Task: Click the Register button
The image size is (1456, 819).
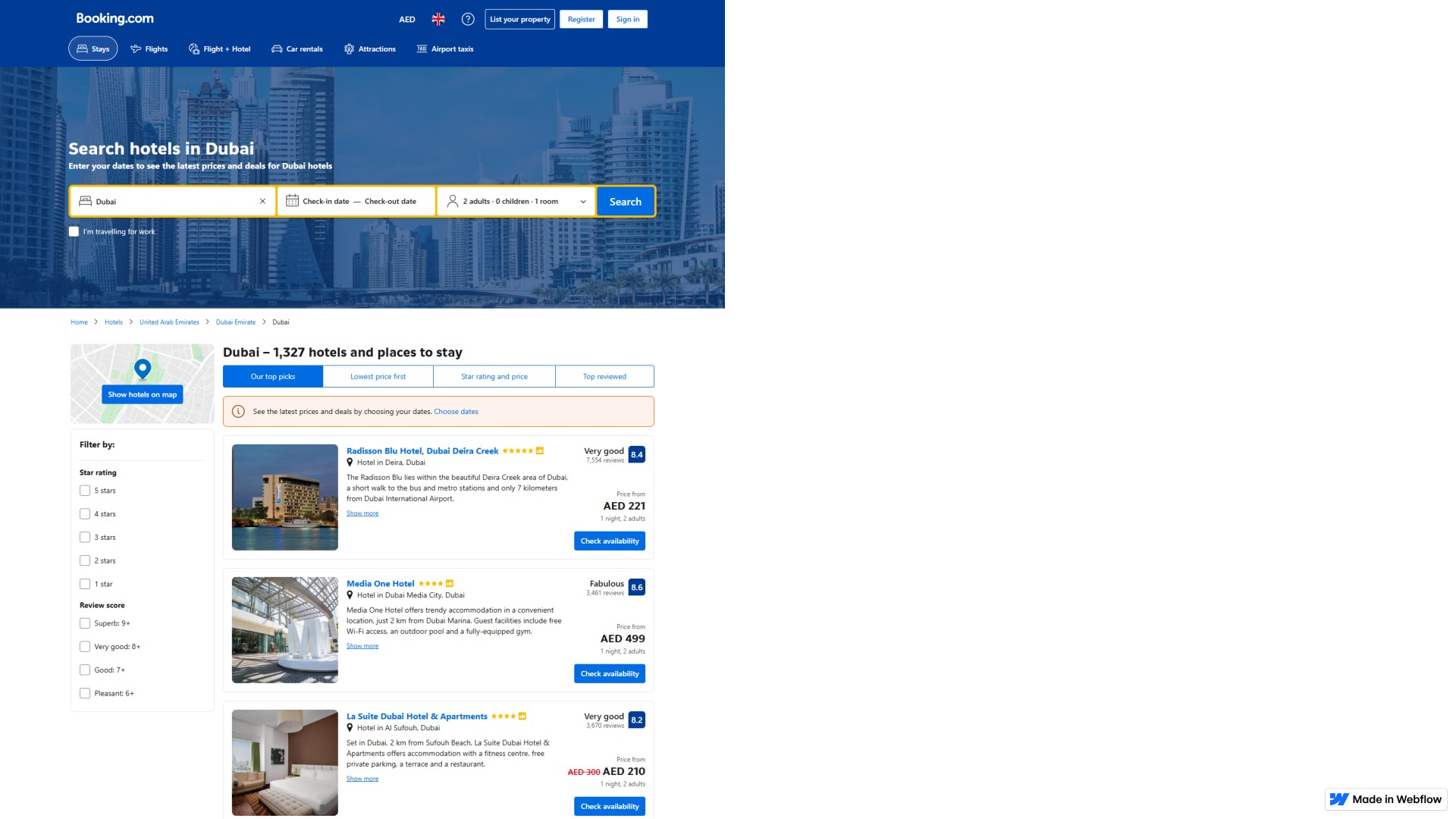Action: pos(582,20)
